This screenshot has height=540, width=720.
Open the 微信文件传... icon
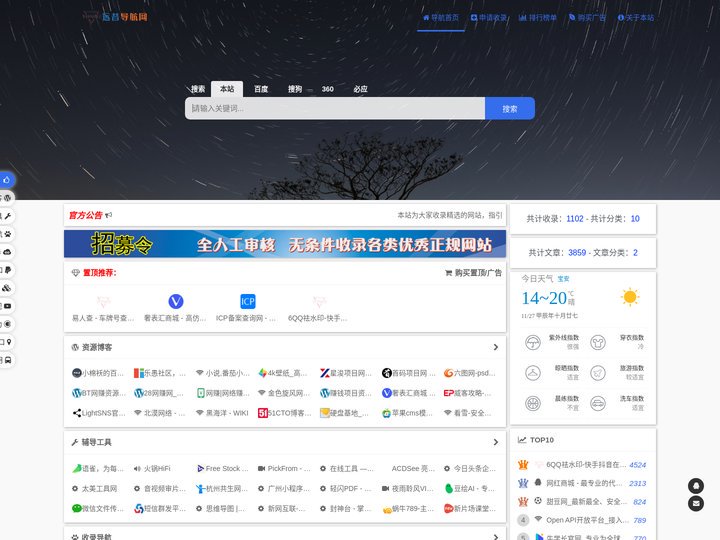click(76, 508)
